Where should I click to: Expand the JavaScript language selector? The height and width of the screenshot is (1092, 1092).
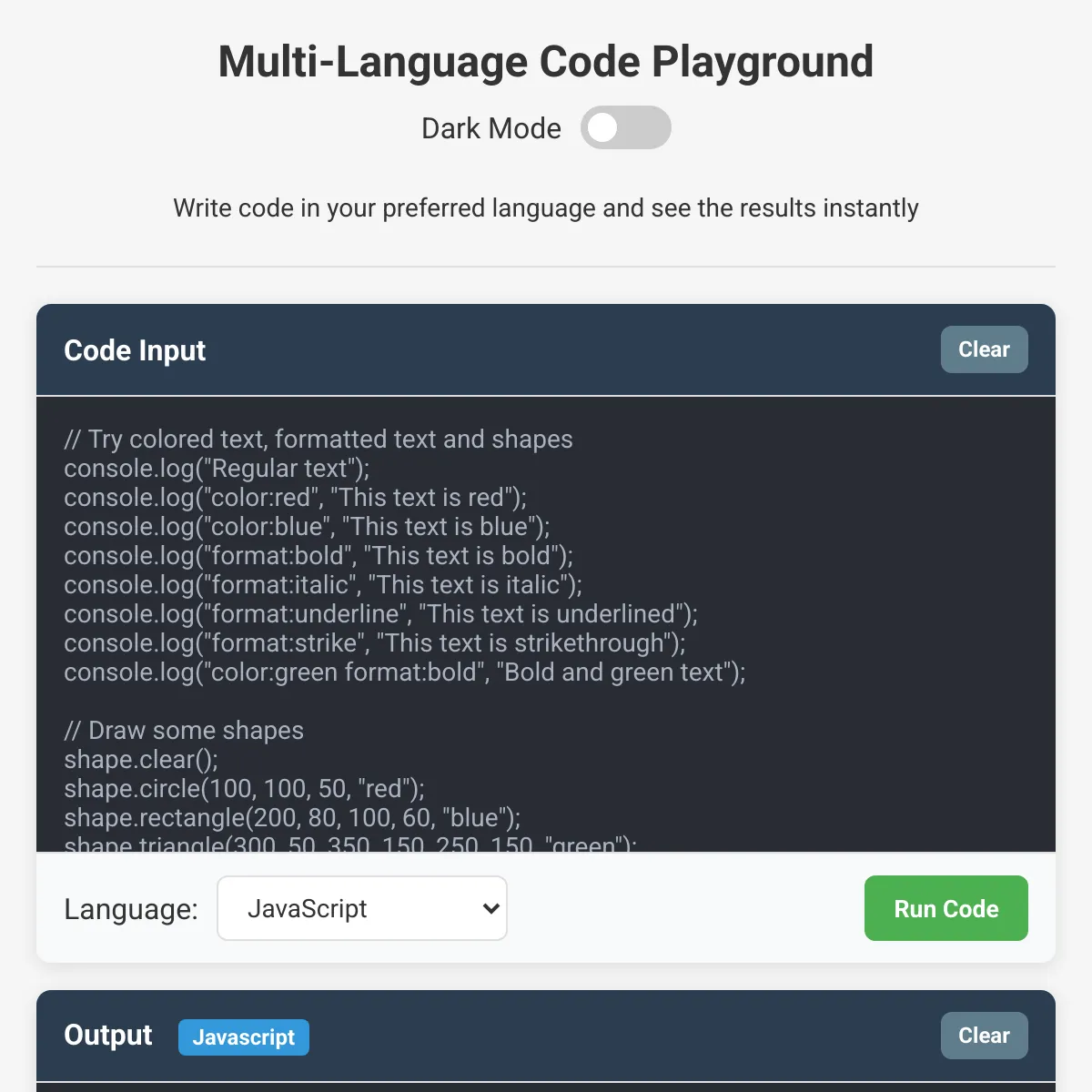tap(361, 907)
